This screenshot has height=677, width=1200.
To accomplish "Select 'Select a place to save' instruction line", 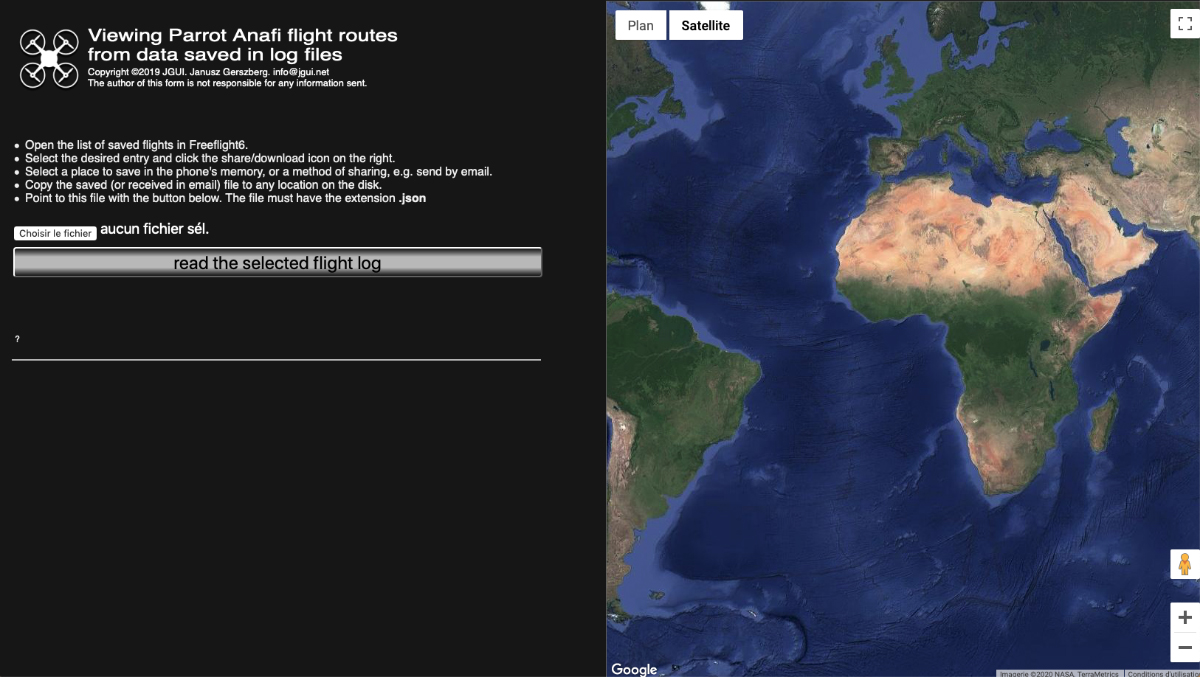I will click(x=259, y=171).
